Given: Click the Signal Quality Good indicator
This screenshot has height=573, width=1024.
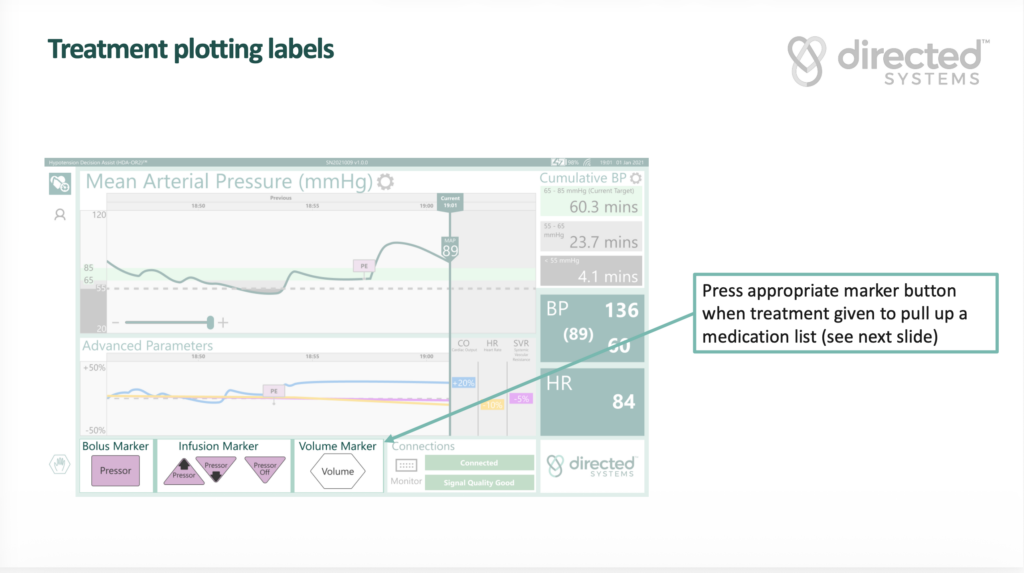Looking at the screenshot, I should pos(479,482).
